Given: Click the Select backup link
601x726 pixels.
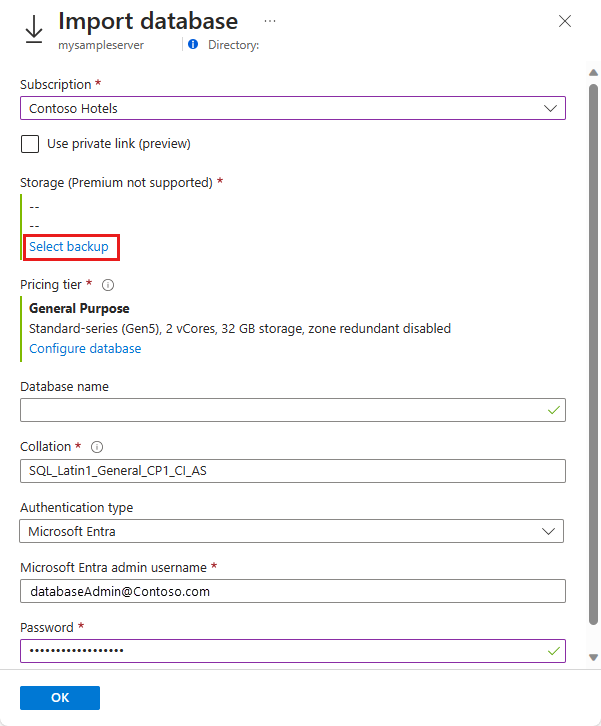Looking at the screenshot, I should (69, 247).
